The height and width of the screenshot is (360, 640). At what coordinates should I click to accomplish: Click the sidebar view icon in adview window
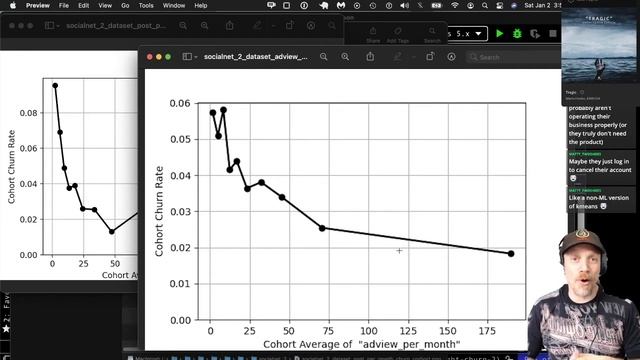coord(187,57)
